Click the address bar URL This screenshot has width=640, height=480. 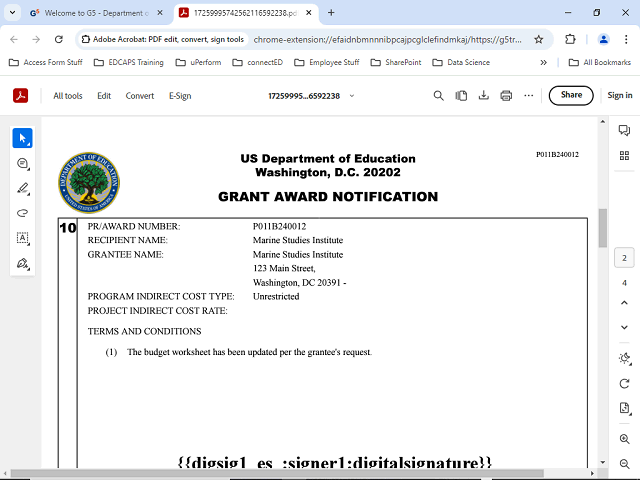(387, 40)
